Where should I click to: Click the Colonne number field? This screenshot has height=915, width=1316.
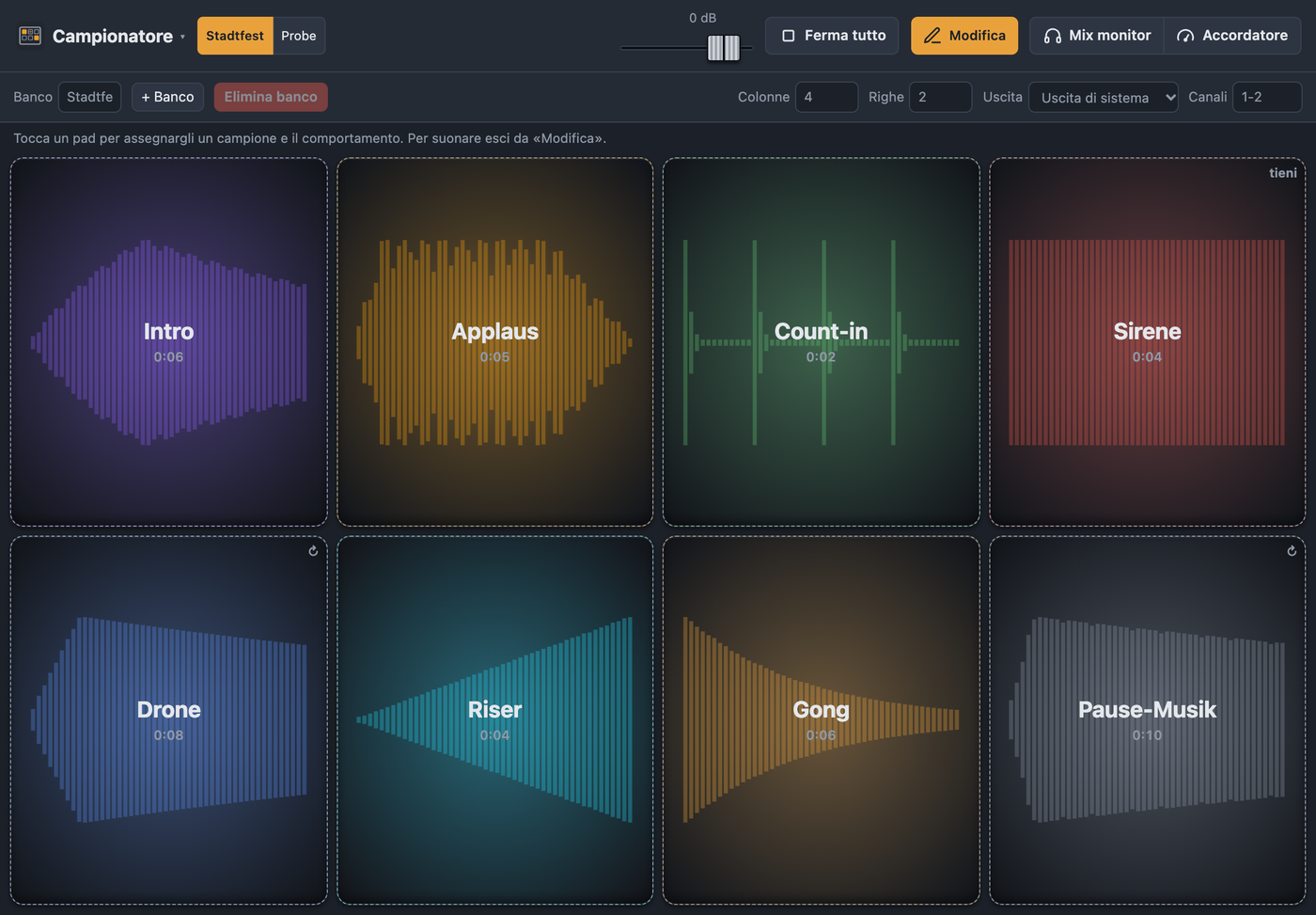(x=826, y=97)
